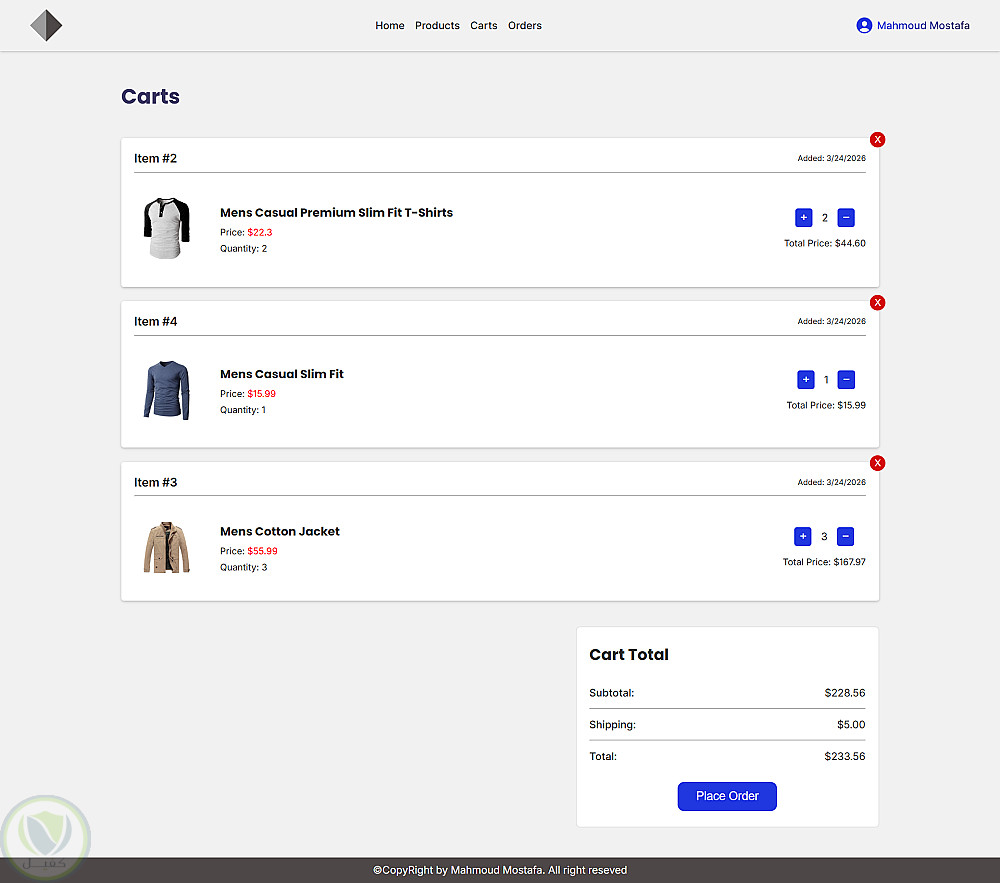Click Quantity: 3 under Mens Cotton Jacket
The height and width of the screenshot is (883, 1000).
[x=244, y=567]
